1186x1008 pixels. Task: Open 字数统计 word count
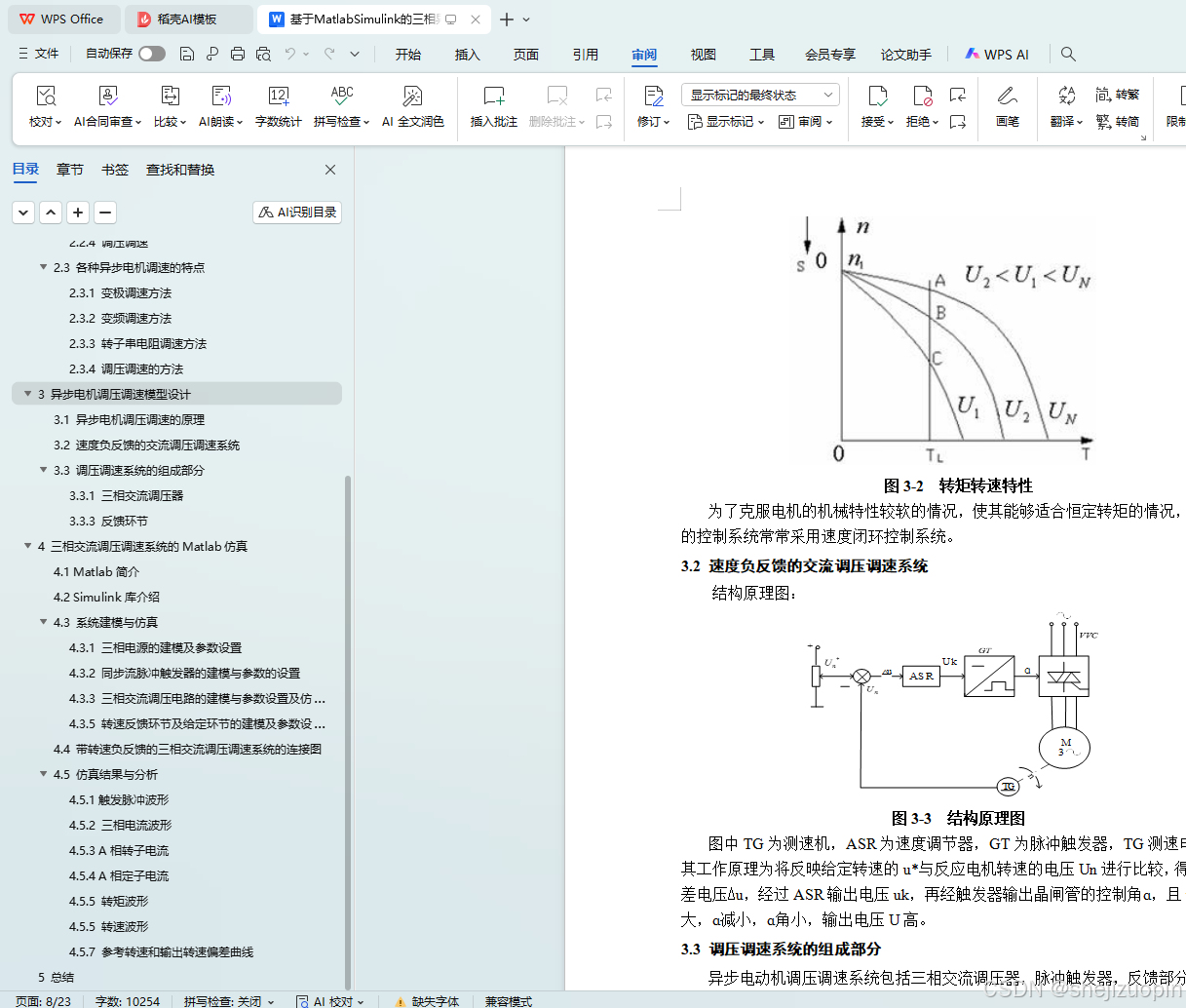click(279, 106)
